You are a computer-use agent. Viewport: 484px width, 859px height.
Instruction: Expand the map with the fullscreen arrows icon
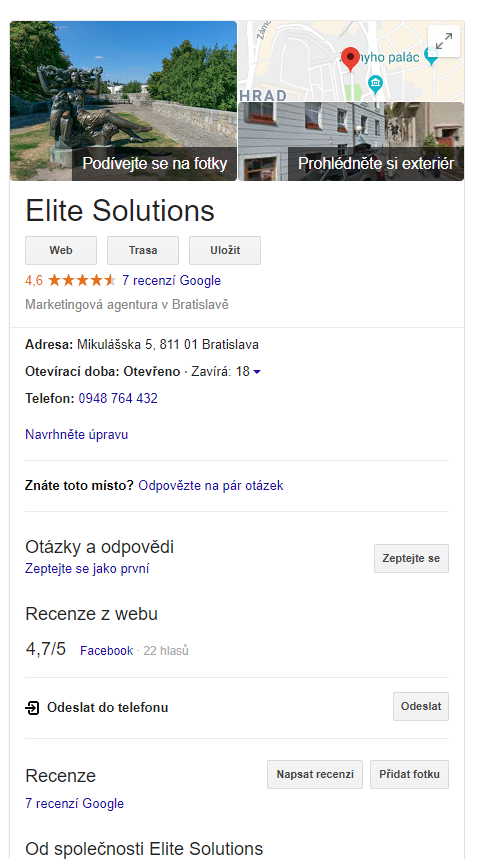coord(444,41)
